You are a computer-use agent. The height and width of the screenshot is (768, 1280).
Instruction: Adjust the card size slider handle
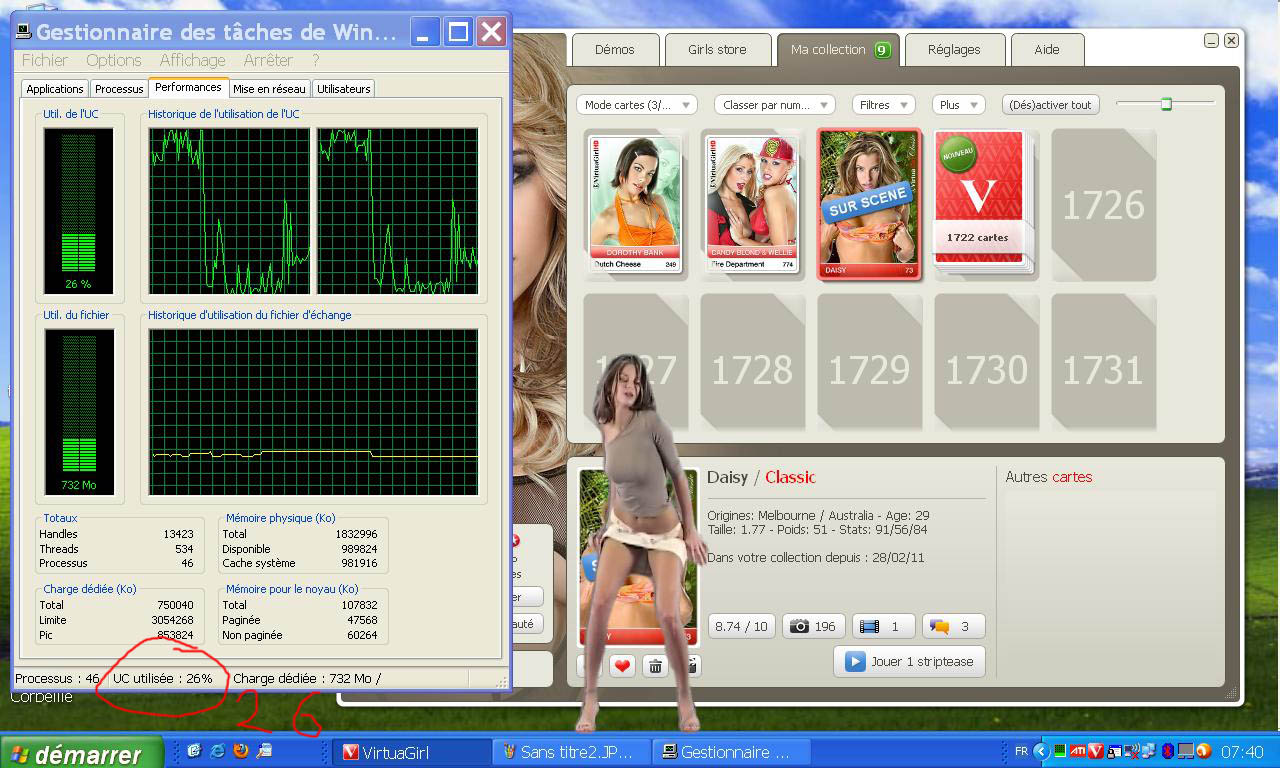(x=1166, y=104)
